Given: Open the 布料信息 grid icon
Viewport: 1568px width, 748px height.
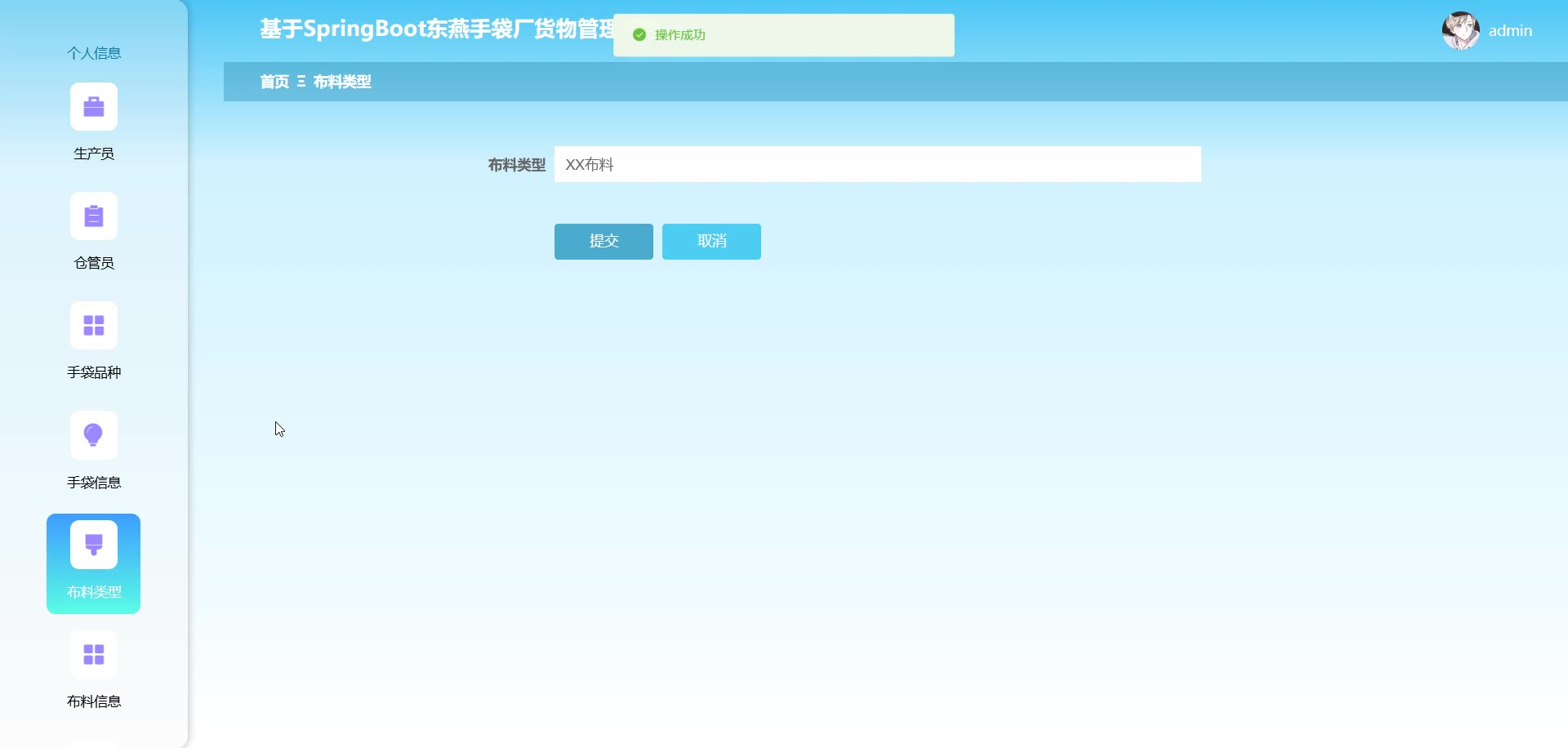Looking at the screenshot, I should point(94,655).
